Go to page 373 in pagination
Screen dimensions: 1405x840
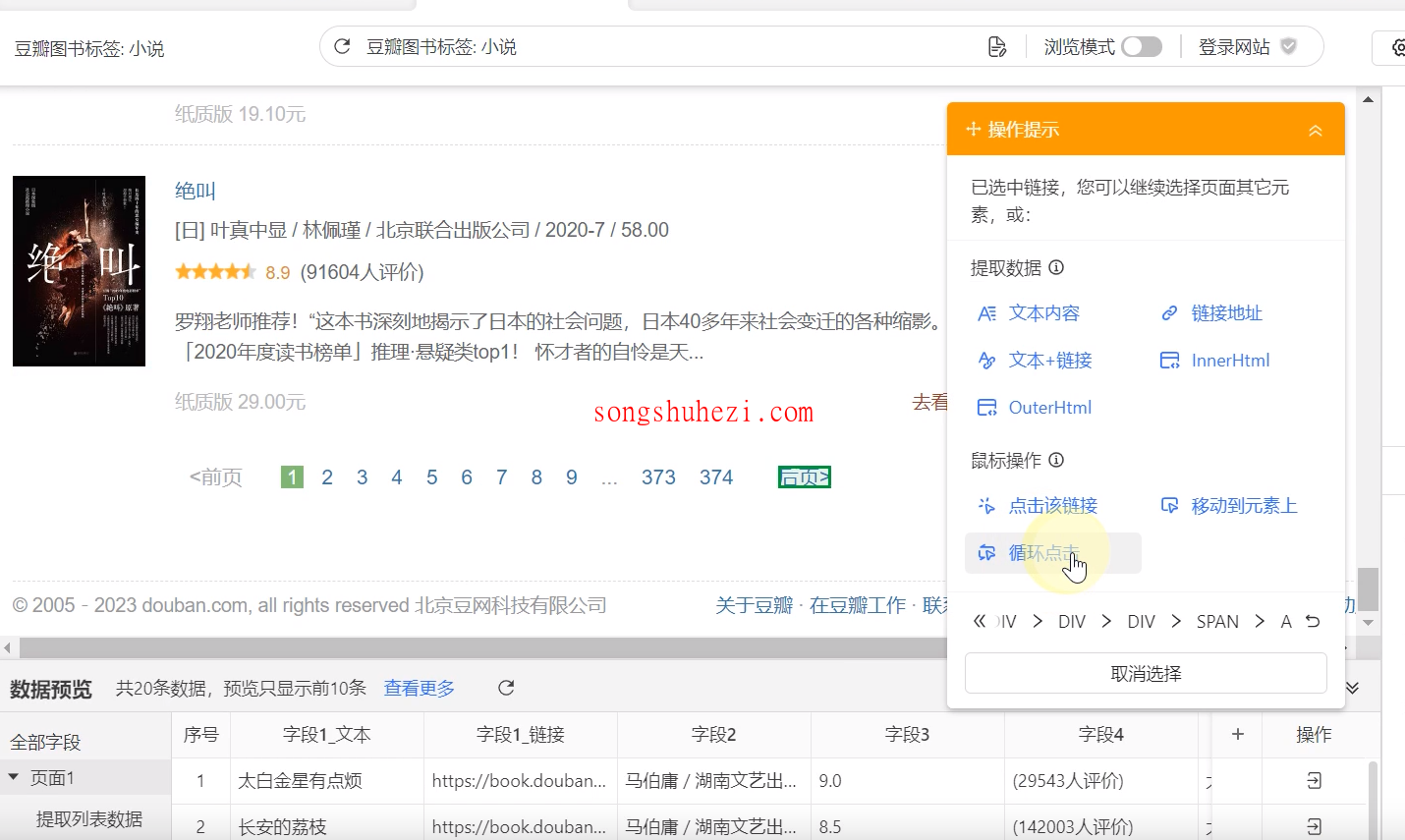658,477
